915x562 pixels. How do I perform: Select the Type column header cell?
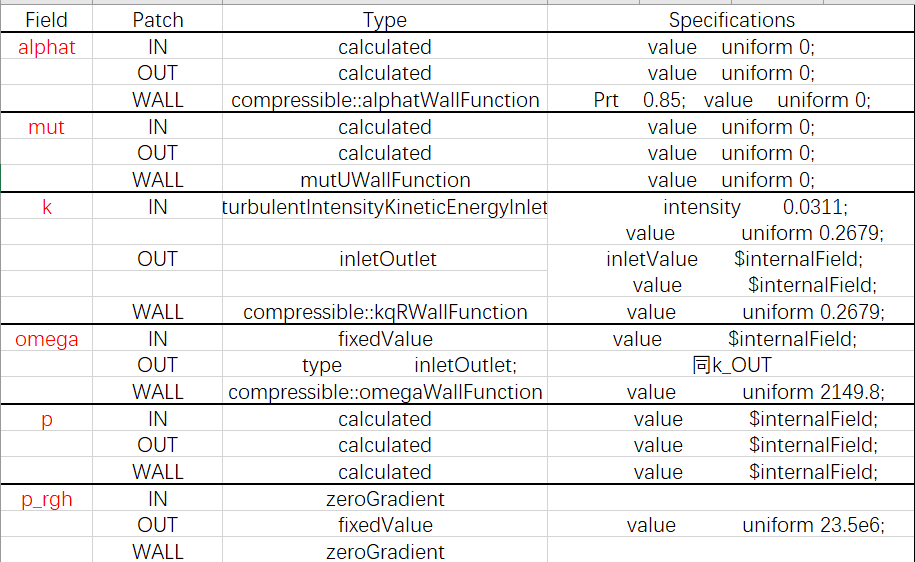click(x=385, y=20)
